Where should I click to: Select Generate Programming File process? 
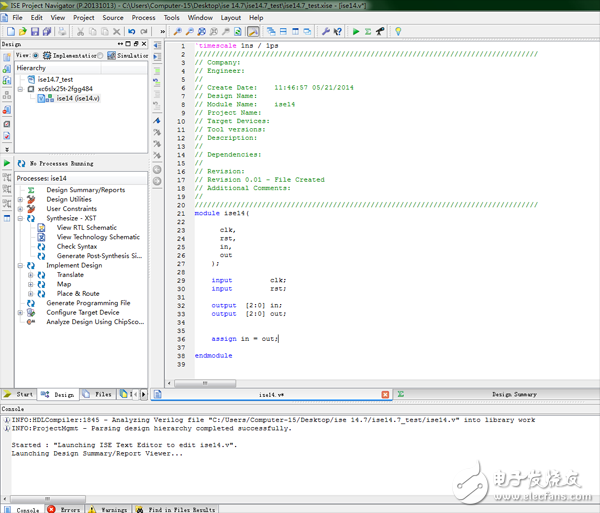tap(88, 303)
